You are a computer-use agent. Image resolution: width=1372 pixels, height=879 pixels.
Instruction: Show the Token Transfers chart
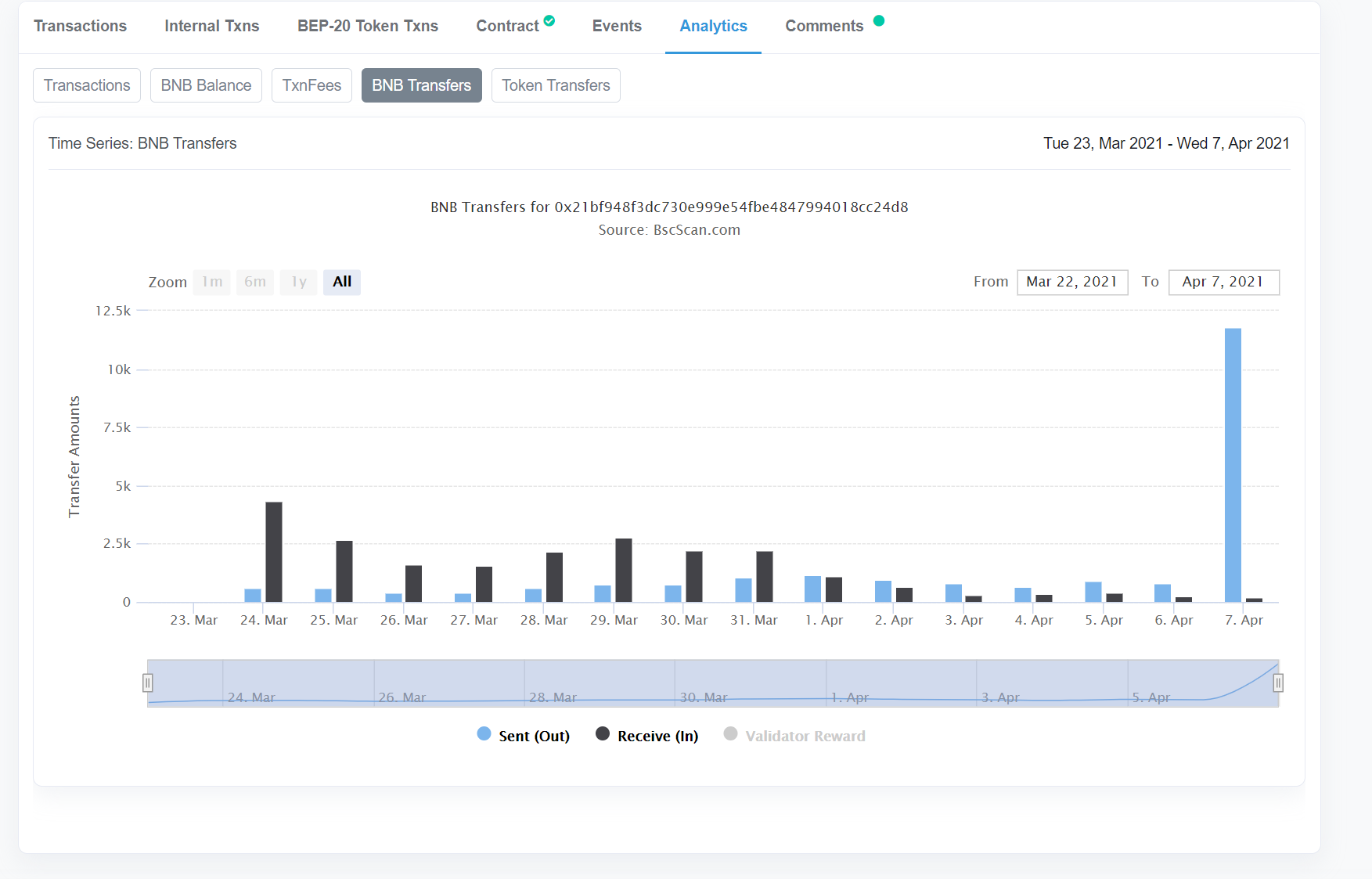coord(556,85)
